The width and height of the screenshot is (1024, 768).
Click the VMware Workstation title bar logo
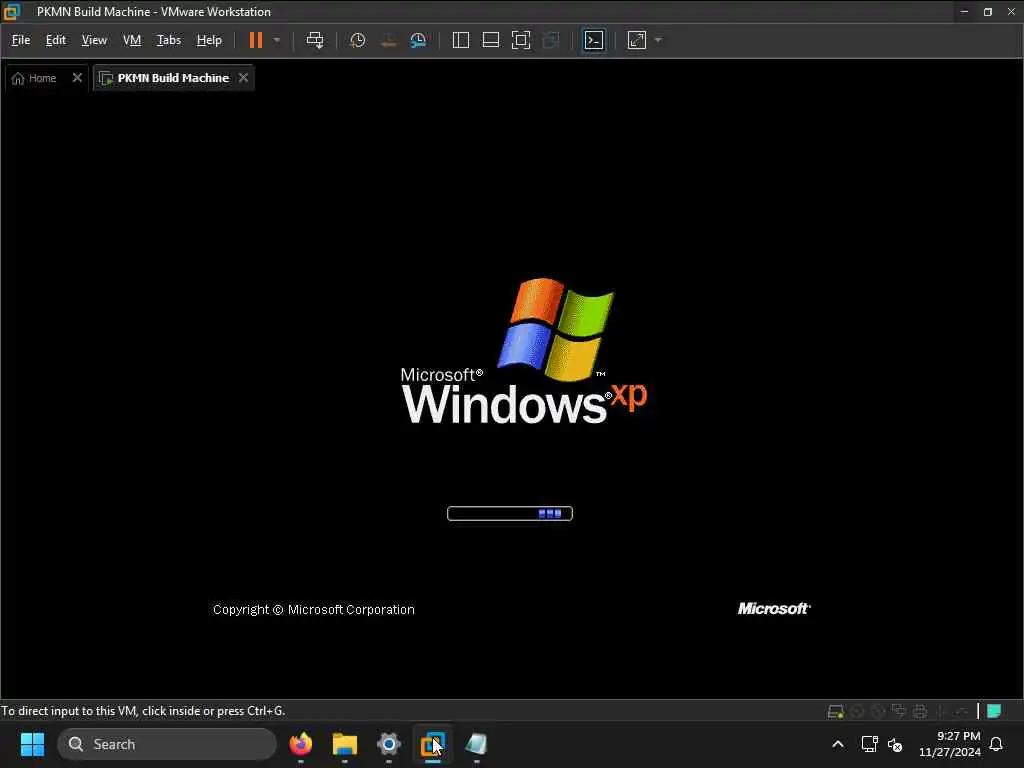point(12,12)
